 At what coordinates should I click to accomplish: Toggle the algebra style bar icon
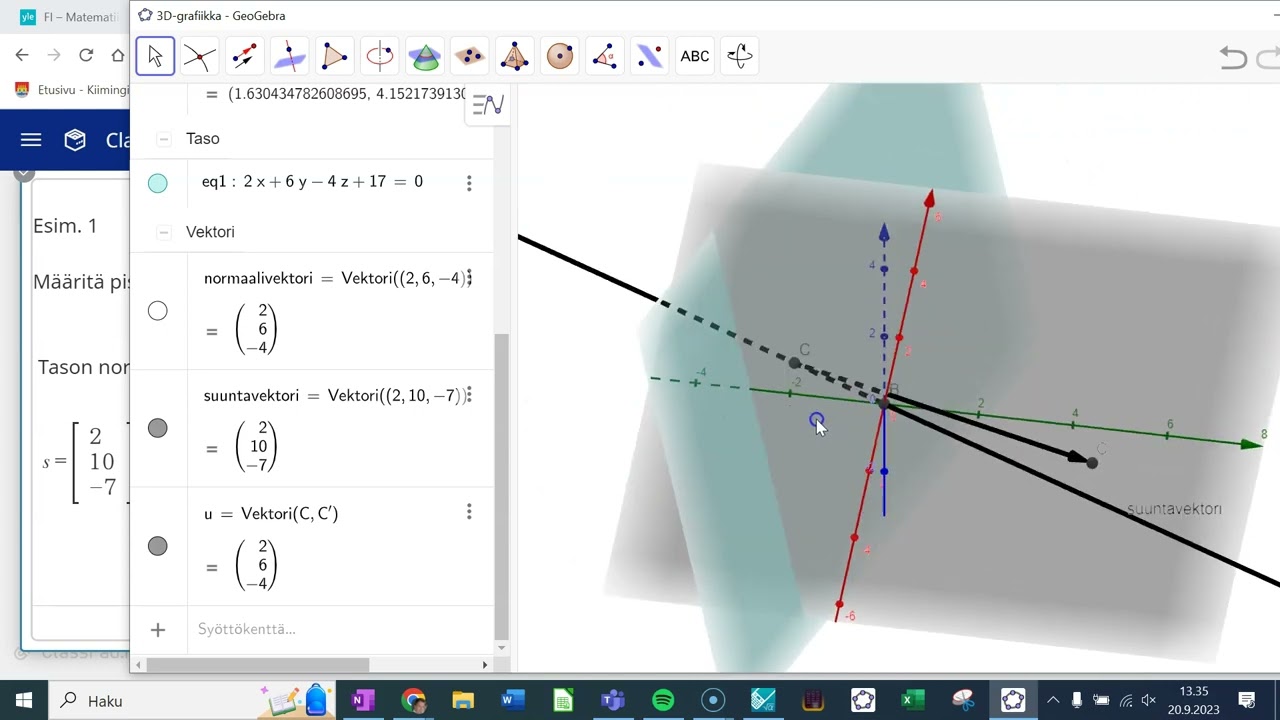[488, 104]
